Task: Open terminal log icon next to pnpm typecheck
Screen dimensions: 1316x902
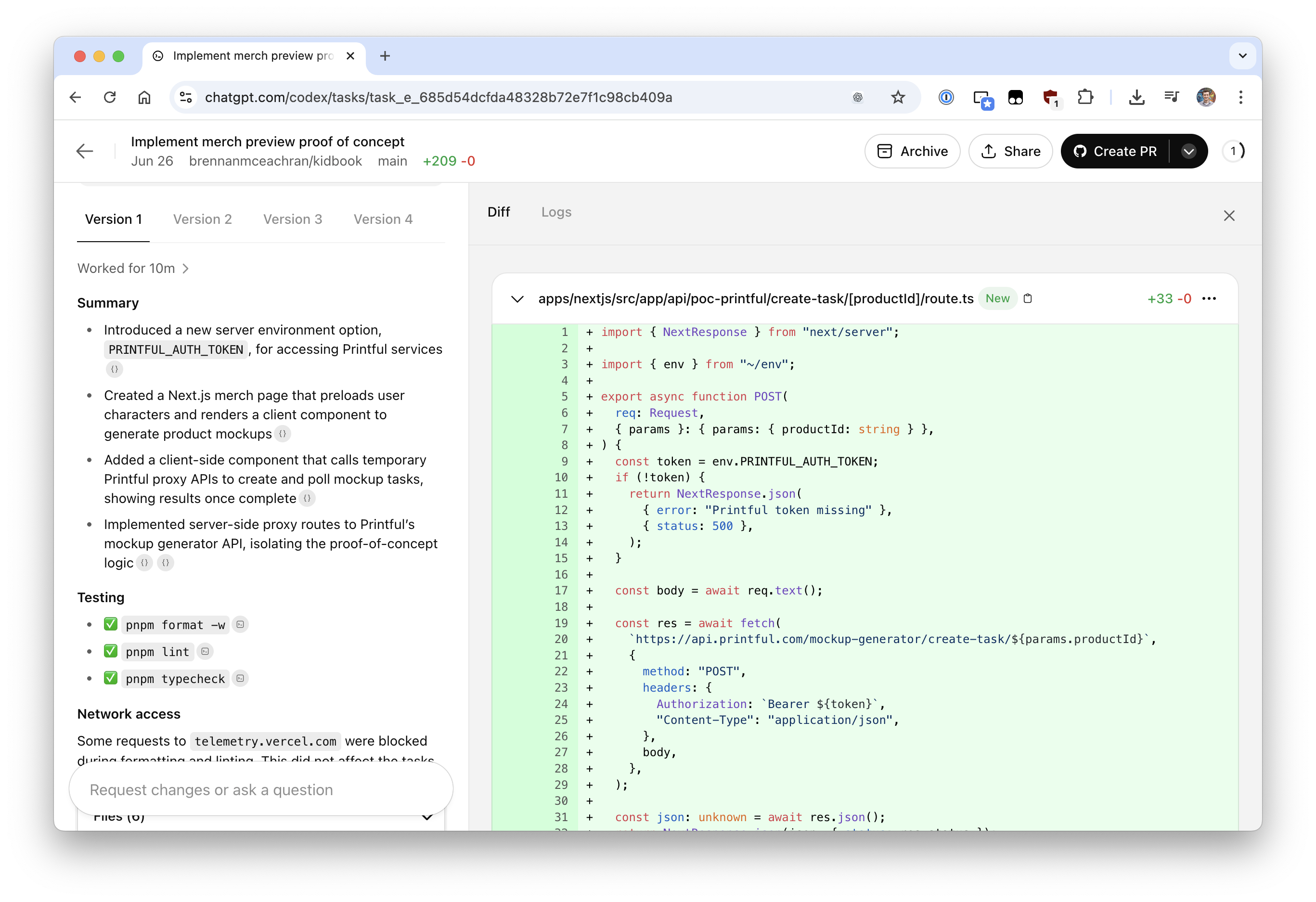Action: tap(240, 678)
